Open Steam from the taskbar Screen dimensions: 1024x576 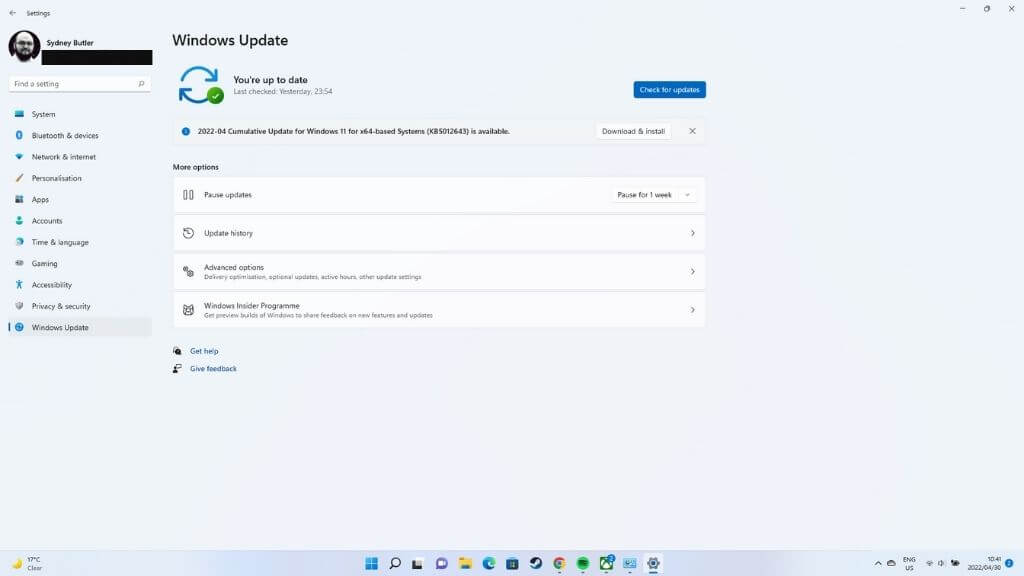click(x=536, y=563)
